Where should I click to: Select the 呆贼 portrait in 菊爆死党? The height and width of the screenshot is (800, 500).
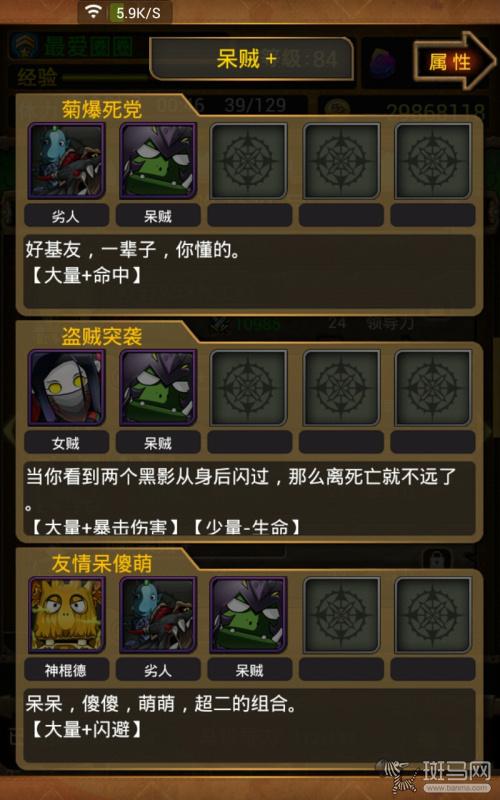click(x=158, y=161)
